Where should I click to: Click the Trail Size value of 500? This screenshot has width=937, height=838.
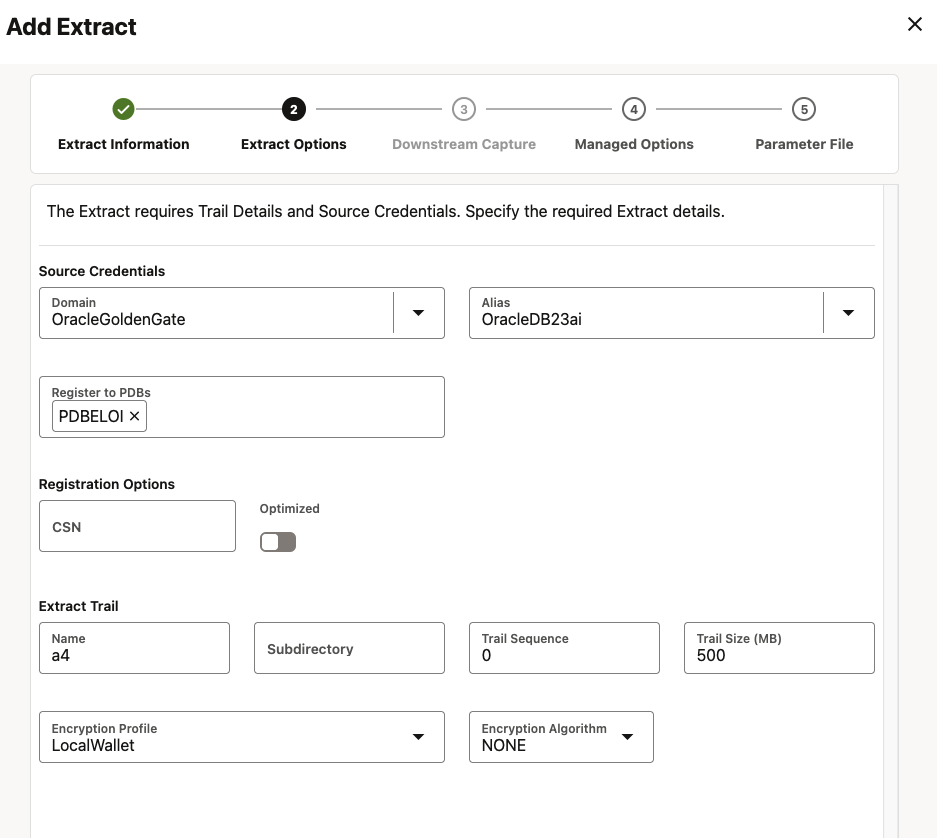[x=779, y=655]
